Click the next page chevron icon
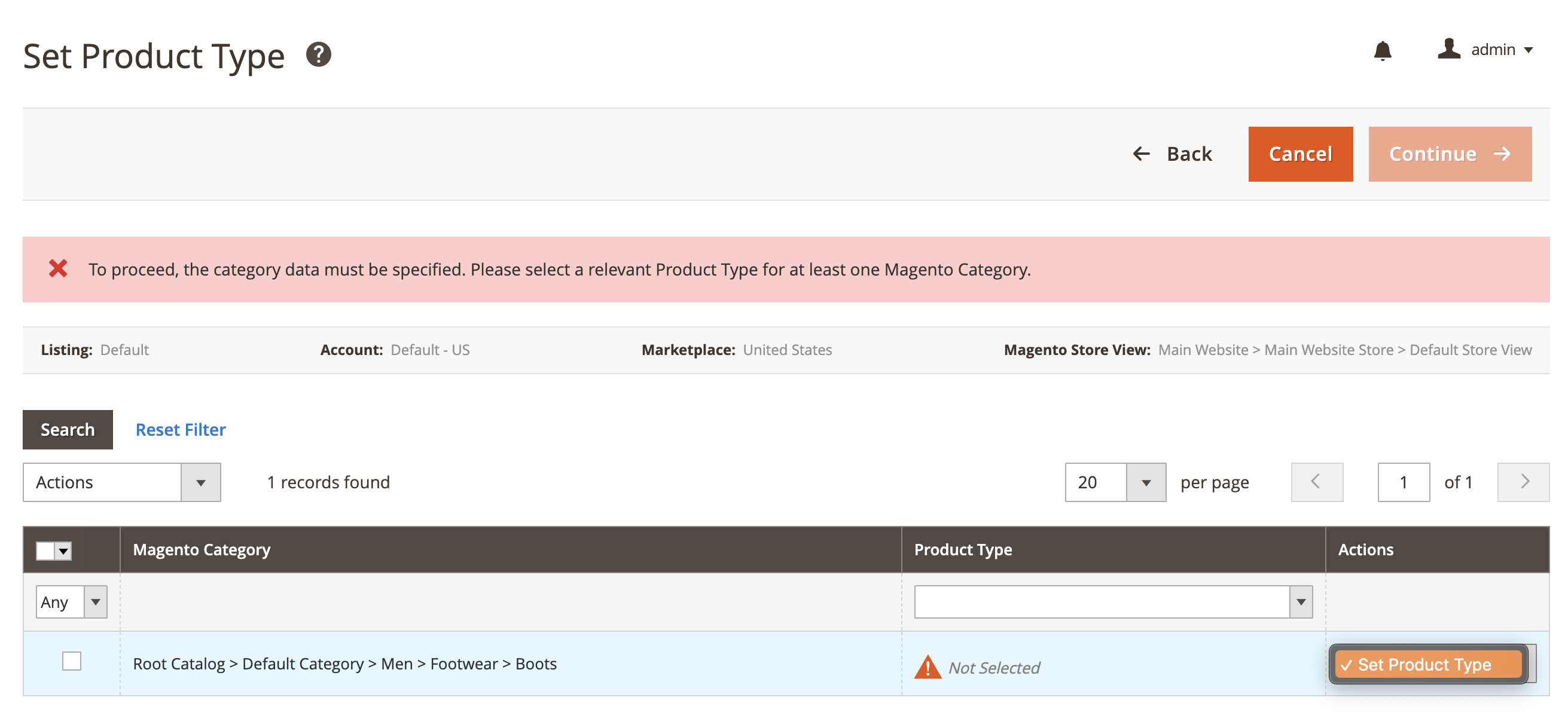 point(1523,482)
